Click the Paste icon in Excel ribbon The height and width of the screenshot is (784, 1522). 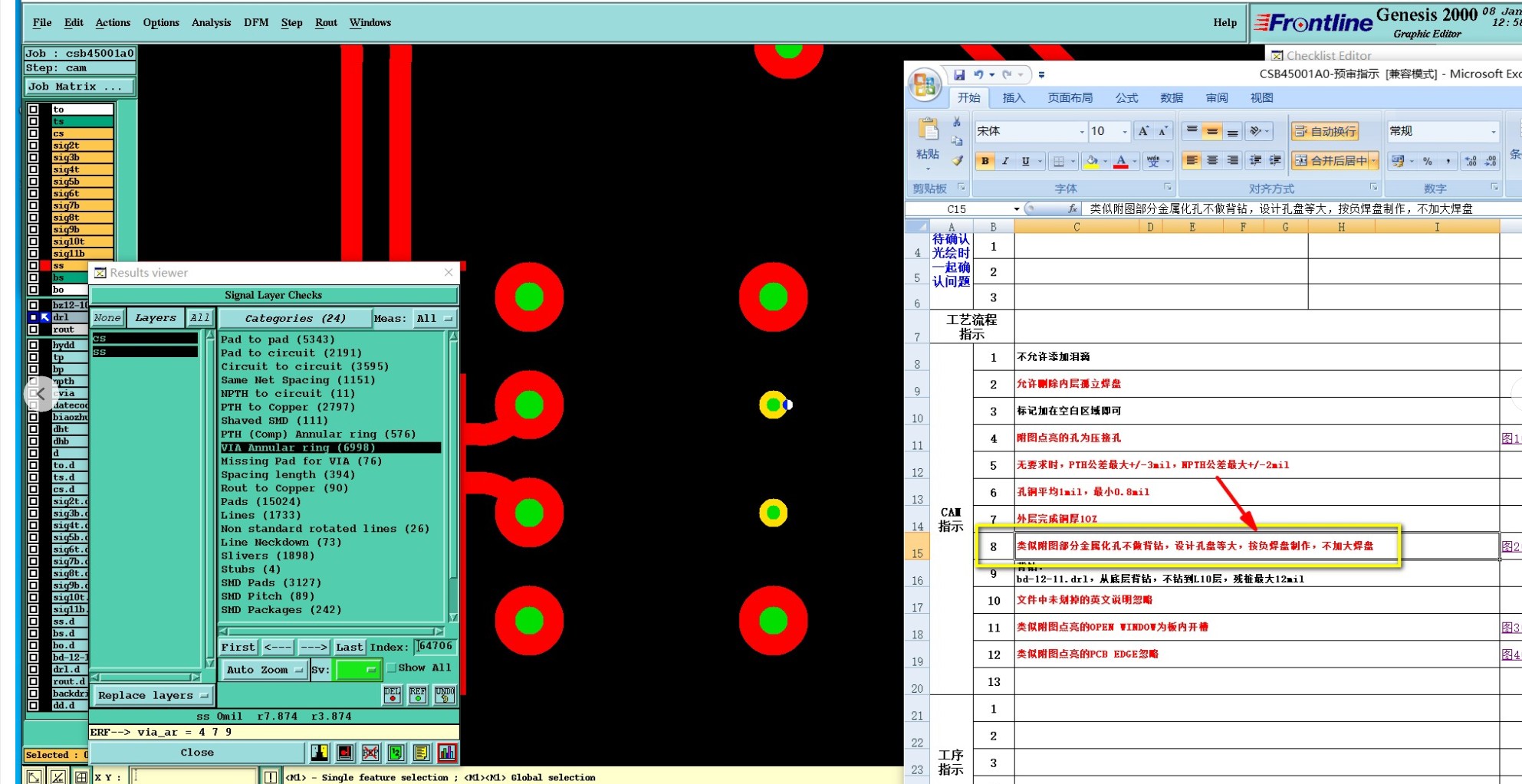click(928, 130)
